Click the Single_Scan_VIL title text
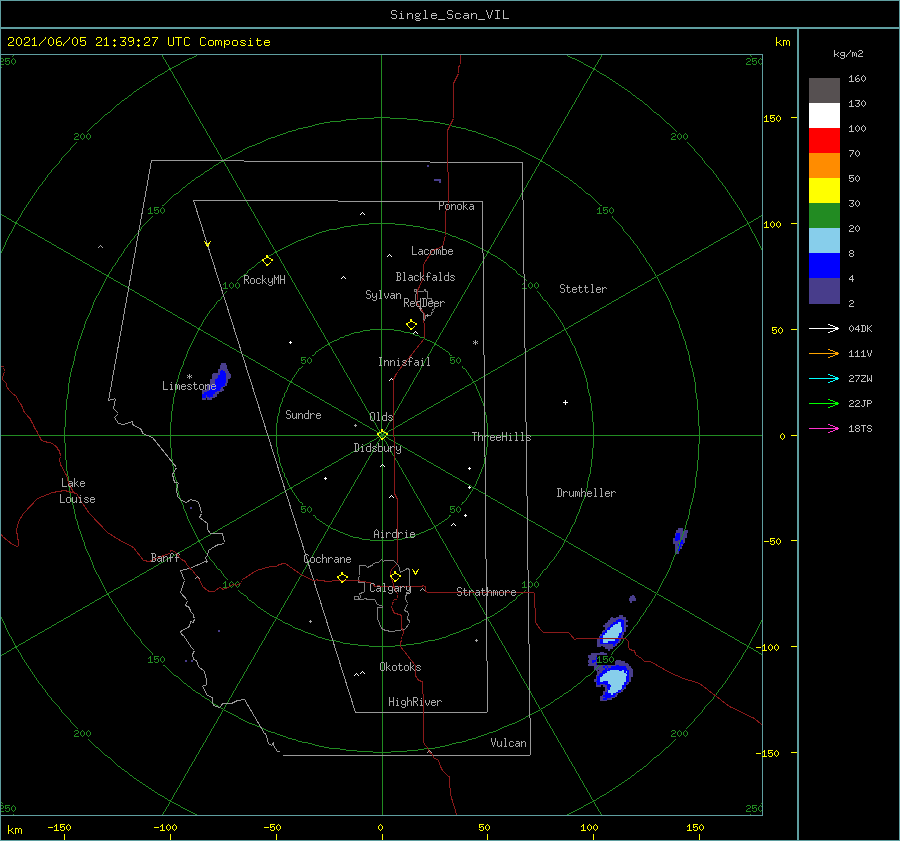 449,15
